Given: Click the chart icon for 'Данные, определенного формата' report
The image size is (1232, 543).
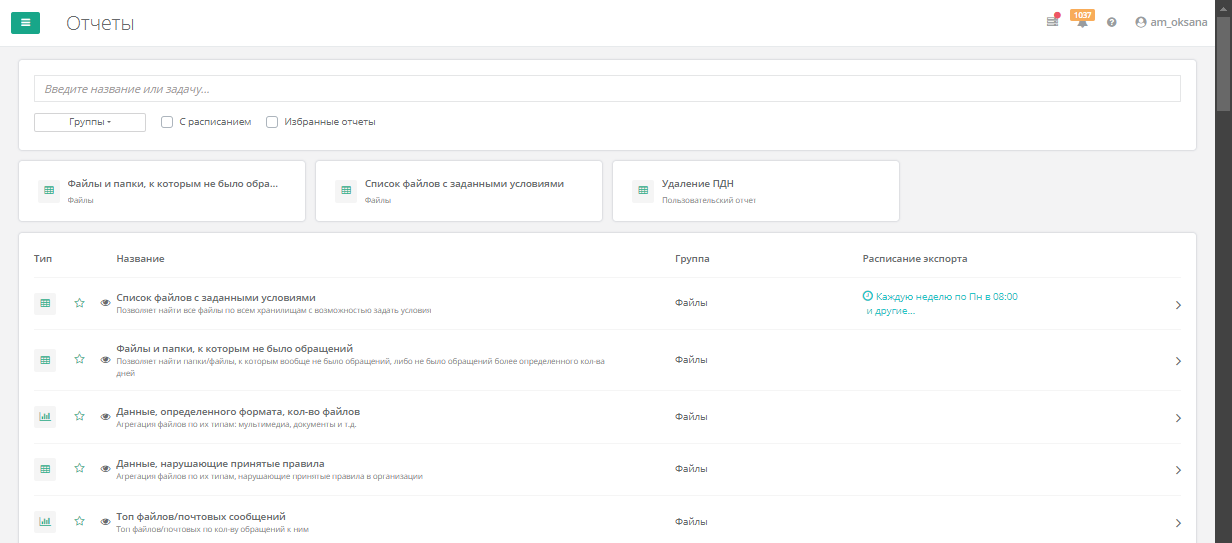Looking at the screenshot, I should [x=45, y=416].
